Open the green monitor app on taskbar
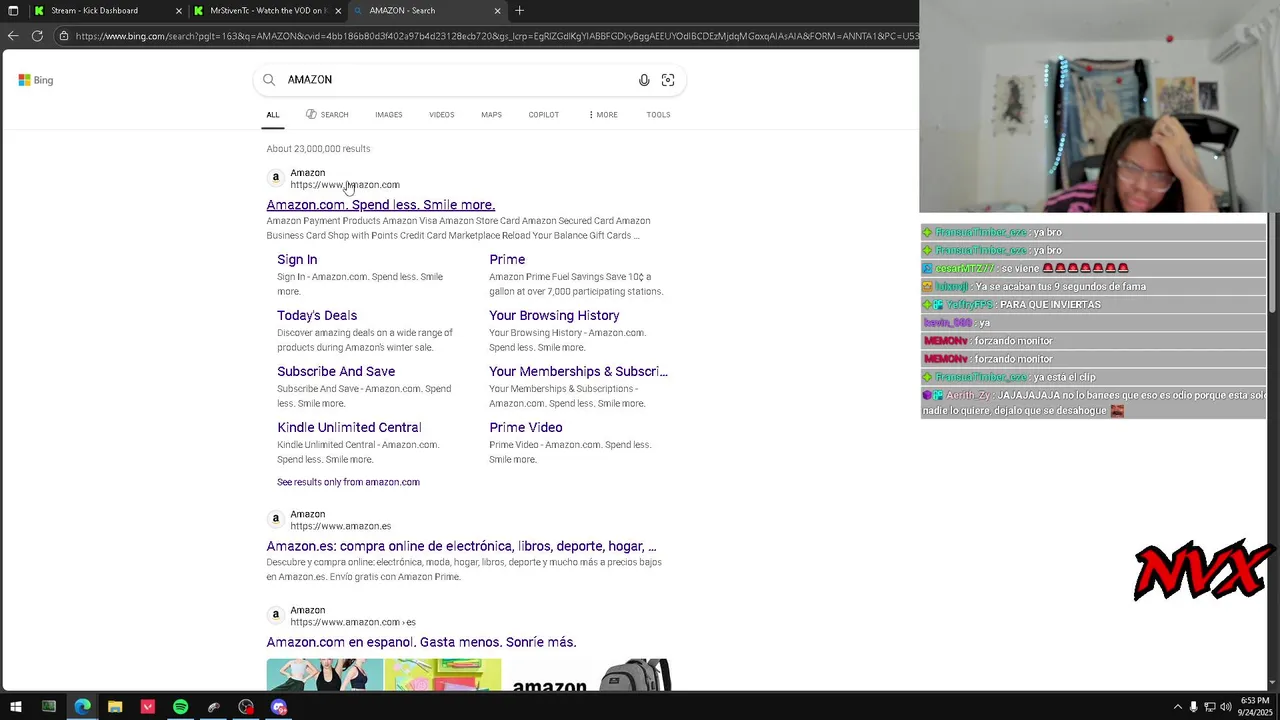 coord(49,707)
